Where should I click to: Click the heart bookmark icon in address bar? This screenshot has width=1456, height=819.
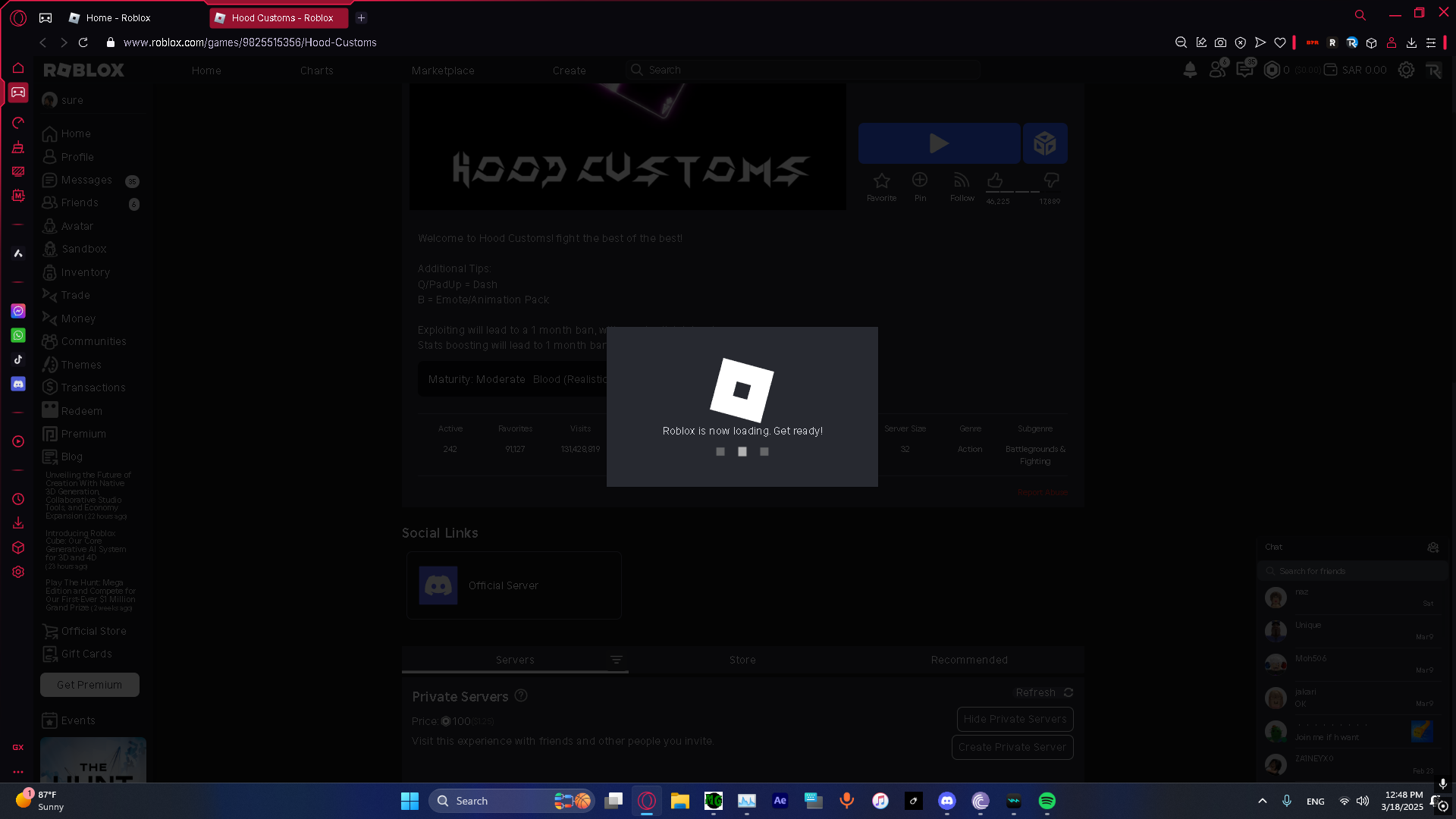click(1280, 42)
